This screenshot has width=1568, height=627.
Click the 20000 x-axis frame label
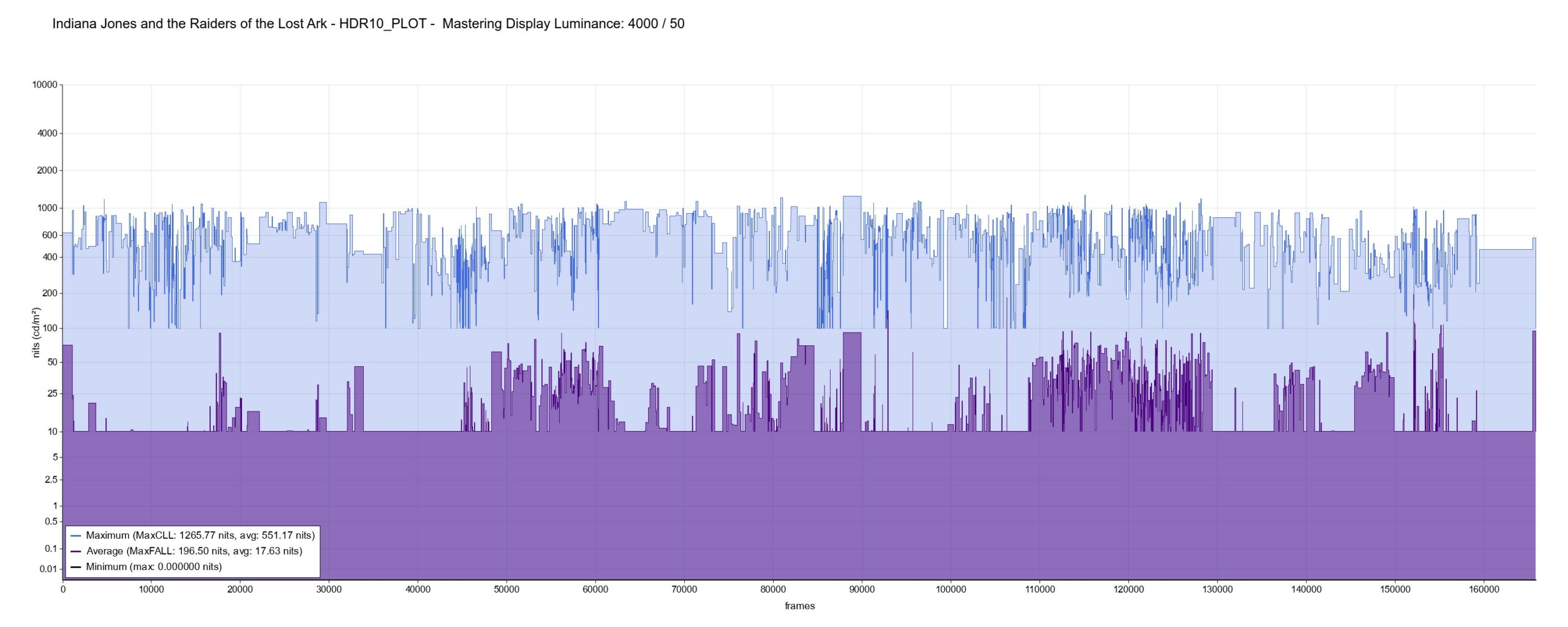[240, 590]
